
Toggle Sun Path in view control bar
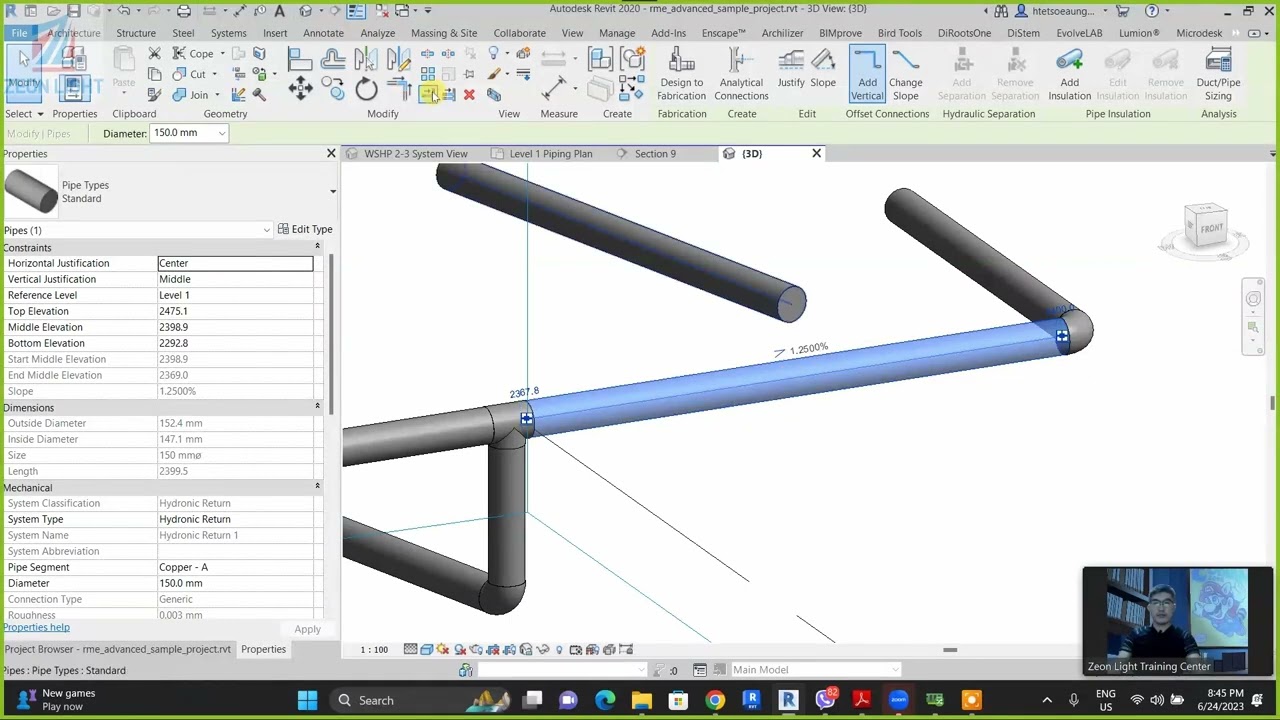pyautogui.click(x=443, y=650)
